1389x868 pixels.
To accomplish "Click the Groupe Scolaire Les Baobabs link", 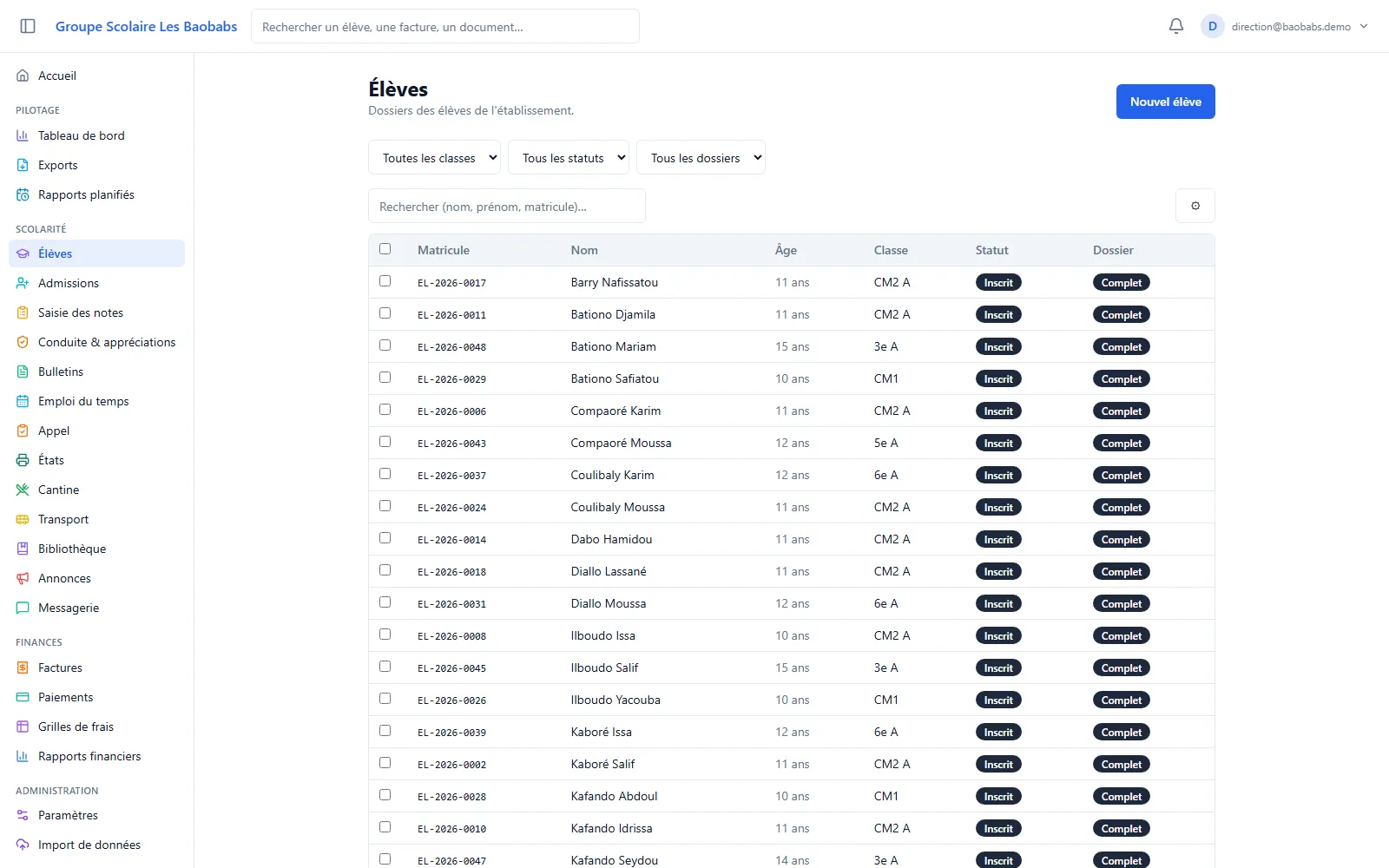I will point(146,26).
